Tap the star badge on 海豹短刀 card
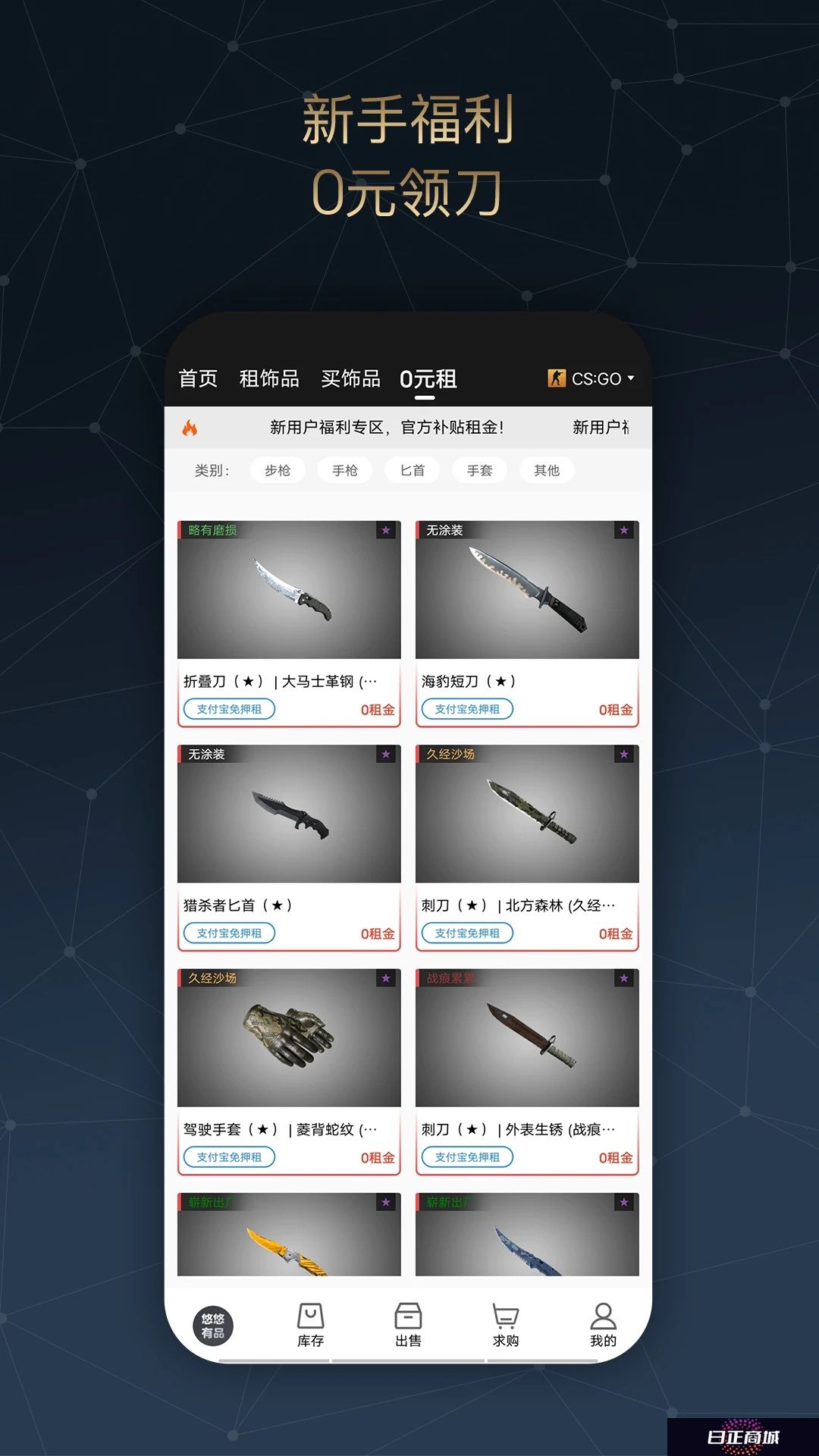 pyautogui.click(x=624, y=530)
